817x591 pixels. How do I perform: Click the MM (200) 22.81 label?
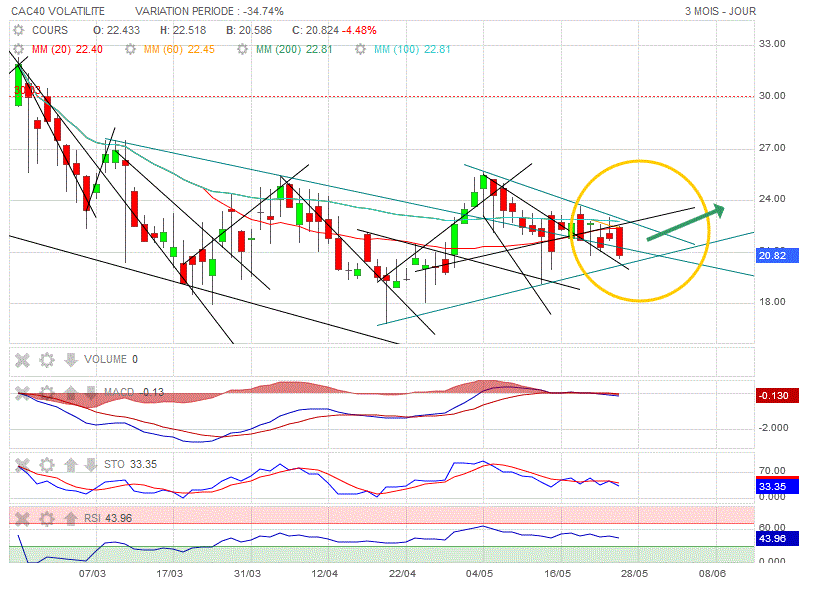294,50
